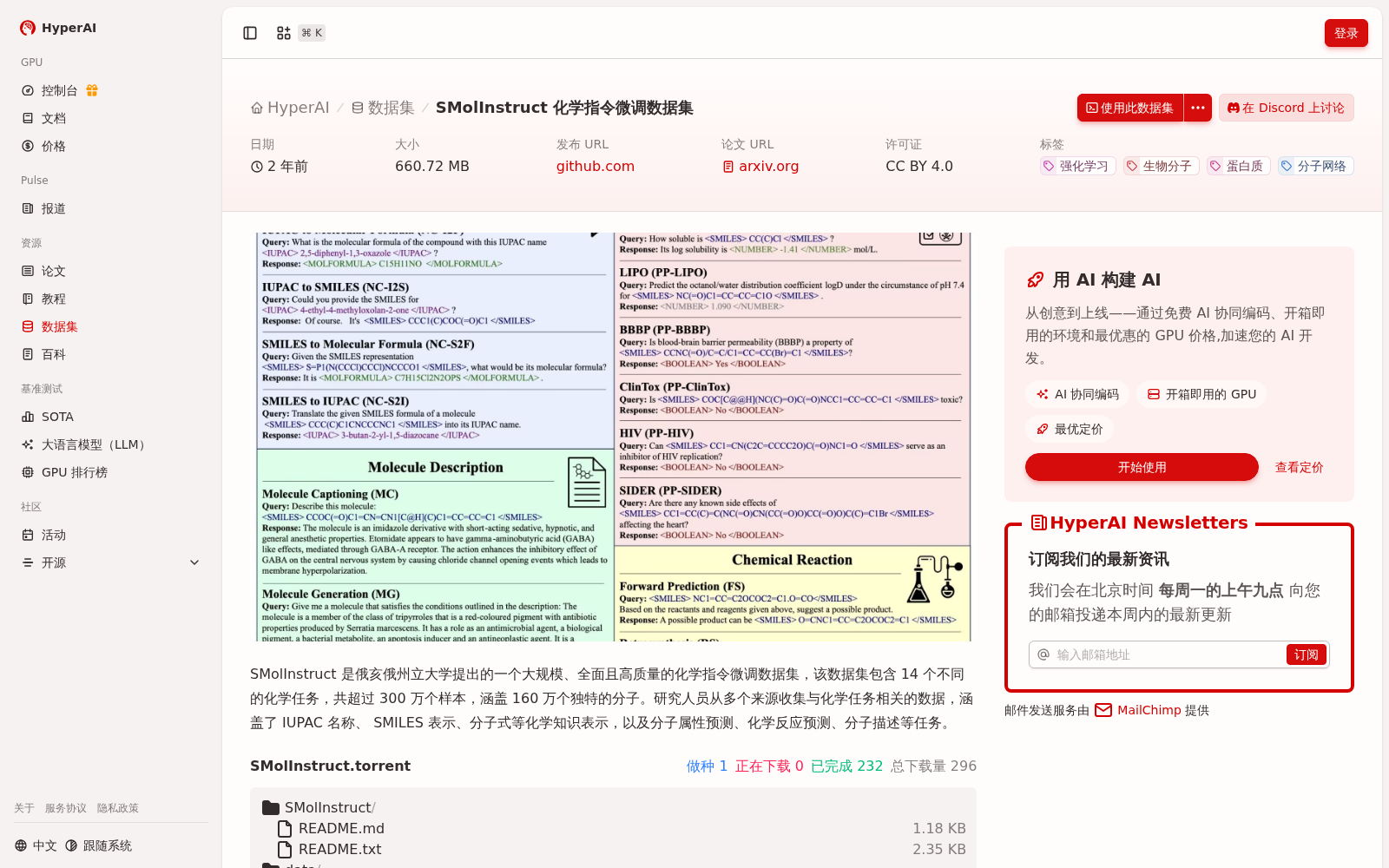Click the 开始使用 button
Viewport: 1389px width, 868px height.
click(x=1142, y=467)
